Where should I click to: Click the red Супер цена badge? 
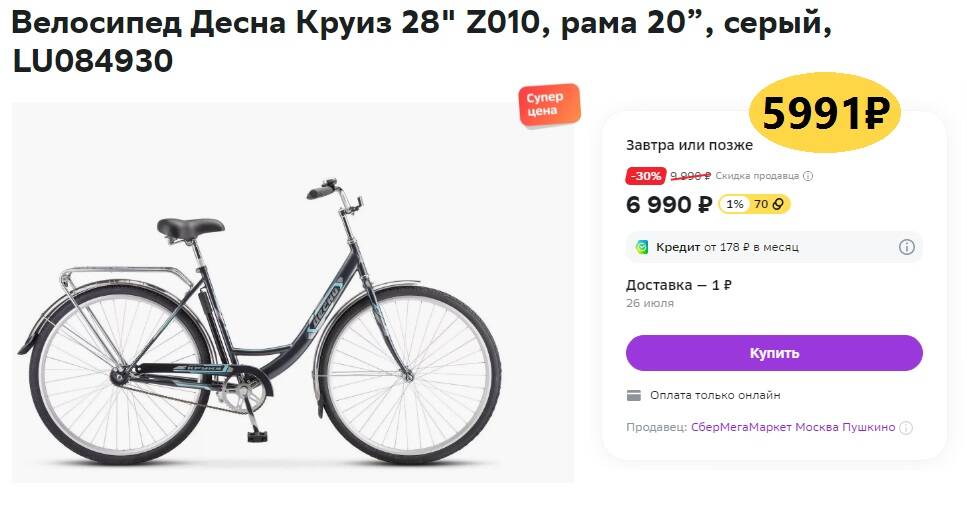coord(547,105)
